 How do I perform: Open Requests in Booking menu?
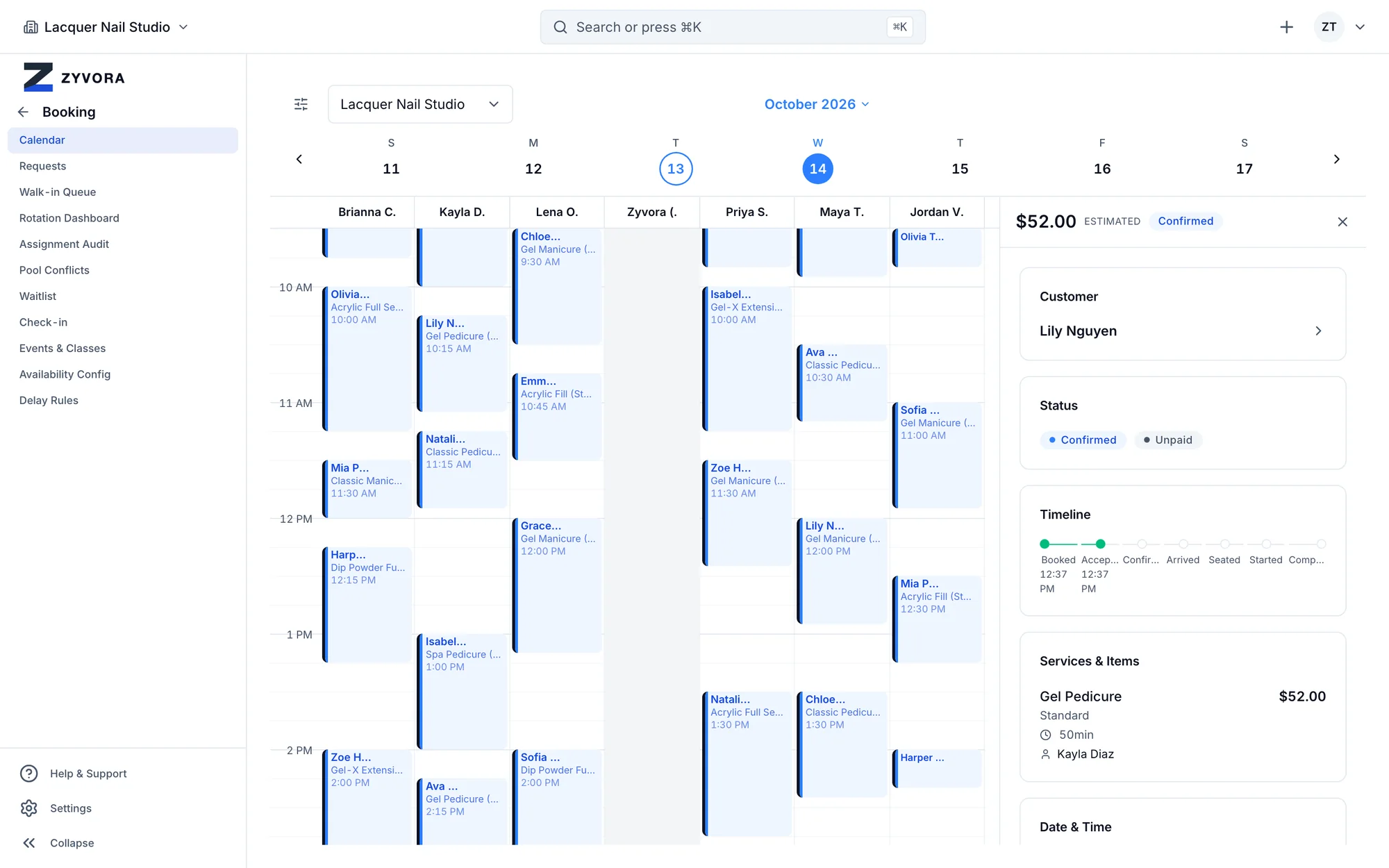point(123,166)
